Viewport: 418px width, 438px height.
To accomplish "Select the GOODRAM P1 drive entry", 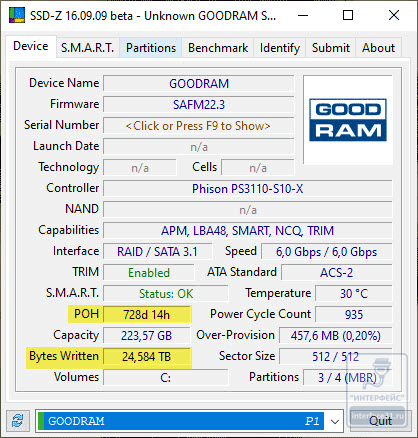I will (181, 421).
